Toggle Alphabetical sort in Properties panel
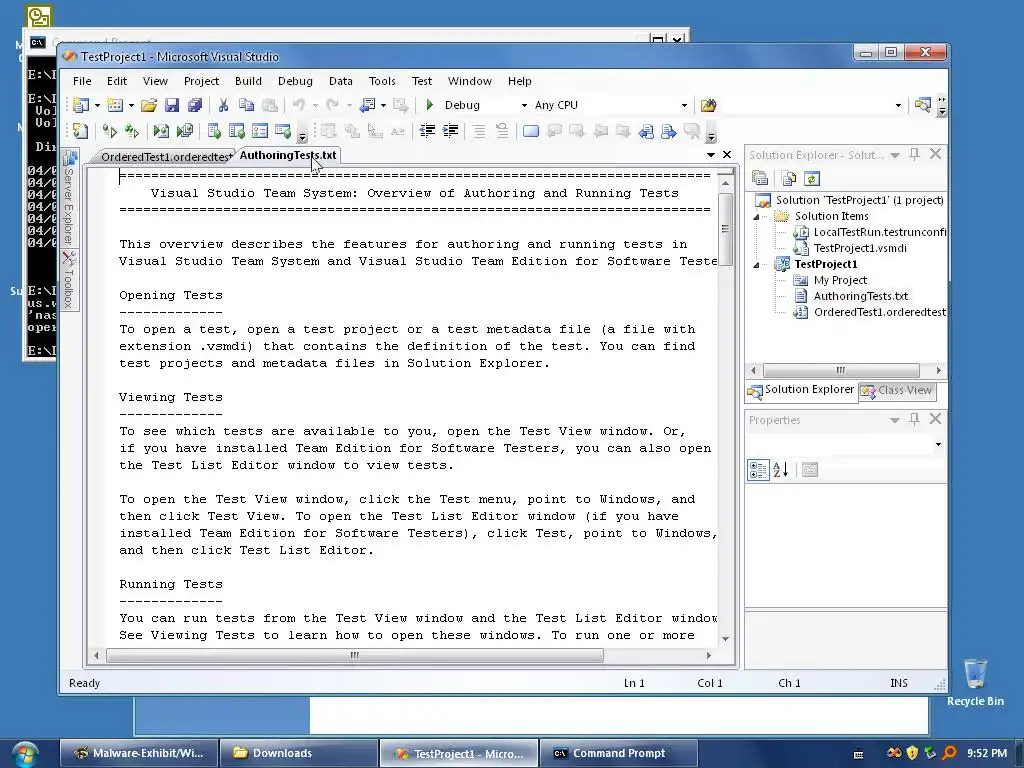Screen dimensions: 1024x768 point(780,470)
